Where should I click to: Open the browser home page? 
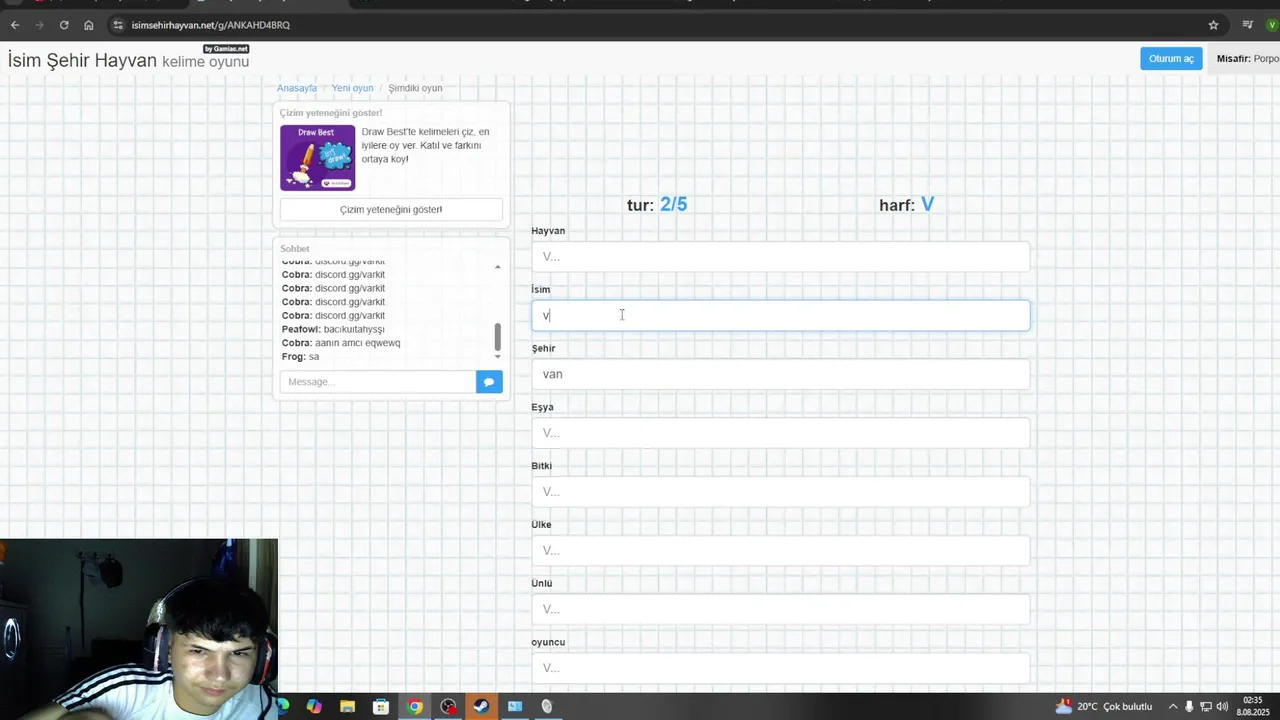click(x=89, y=25)
